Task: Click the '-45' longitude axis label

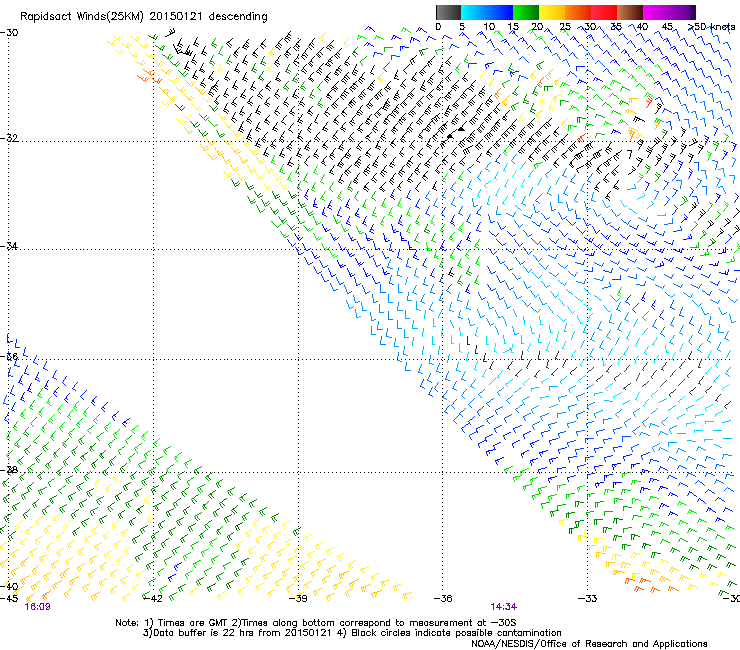Action: click(x=9, y=599)
